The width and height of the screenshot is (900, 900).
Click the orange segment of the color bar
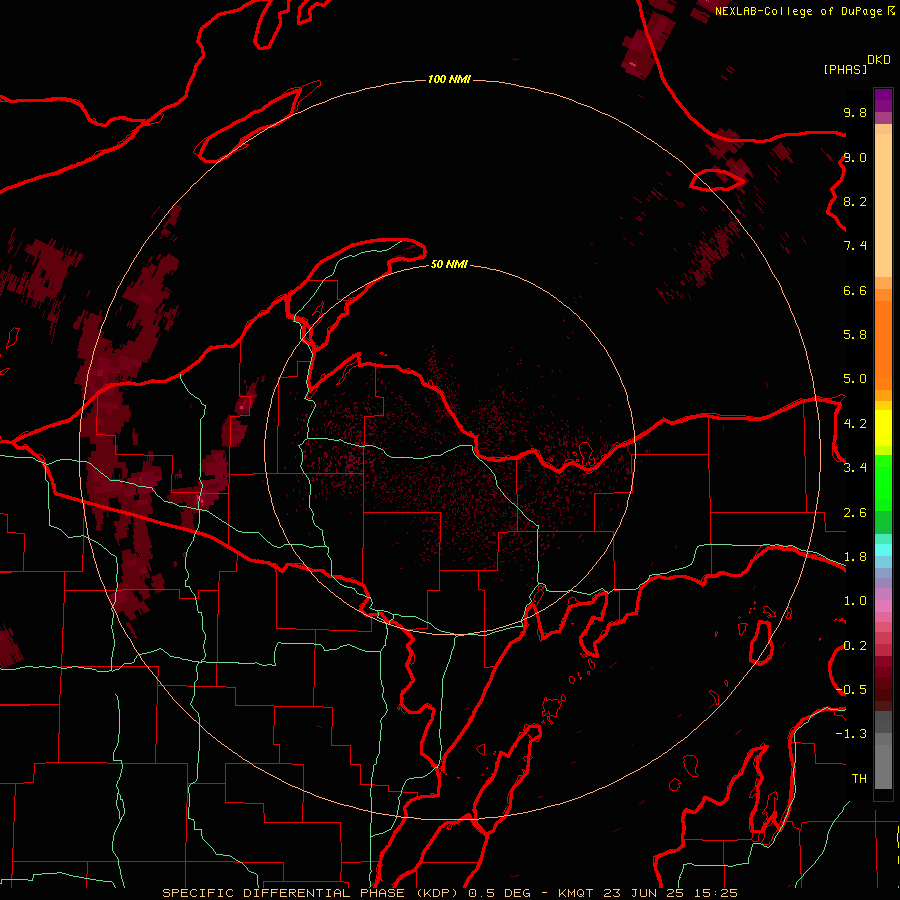click(x=883, y=344)
